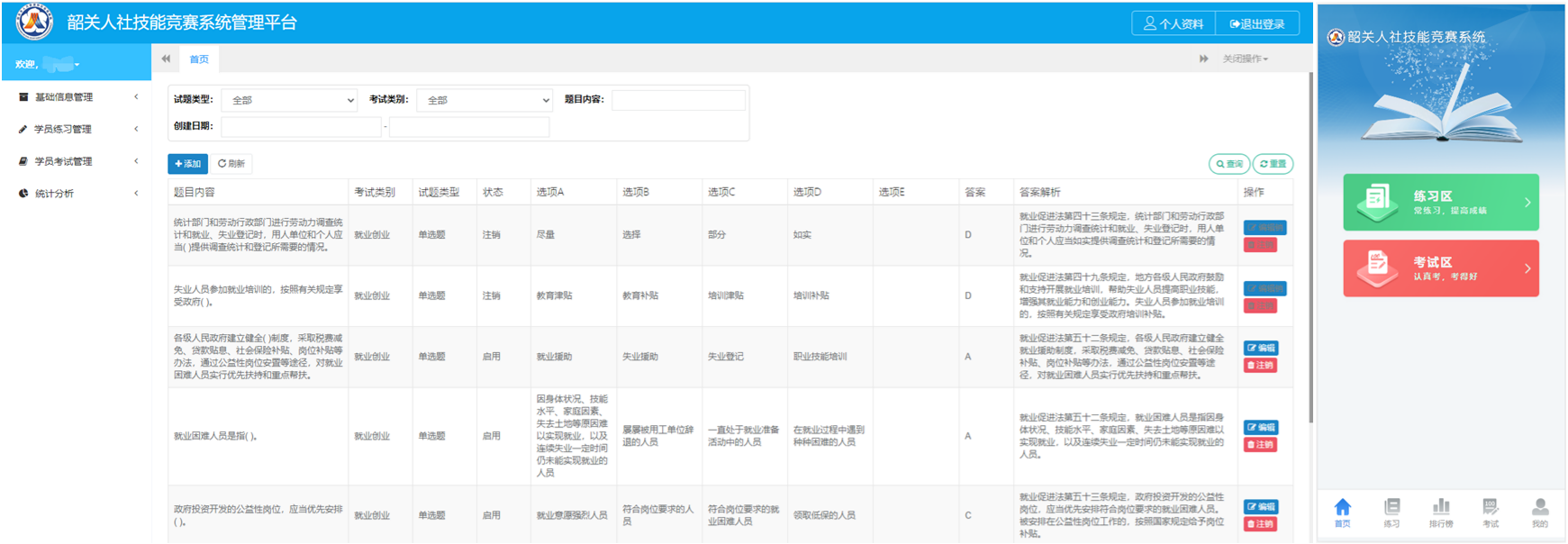1568x544 pixels.
Task: Open the 试题类型 dropdown
Action: point(289,100)
